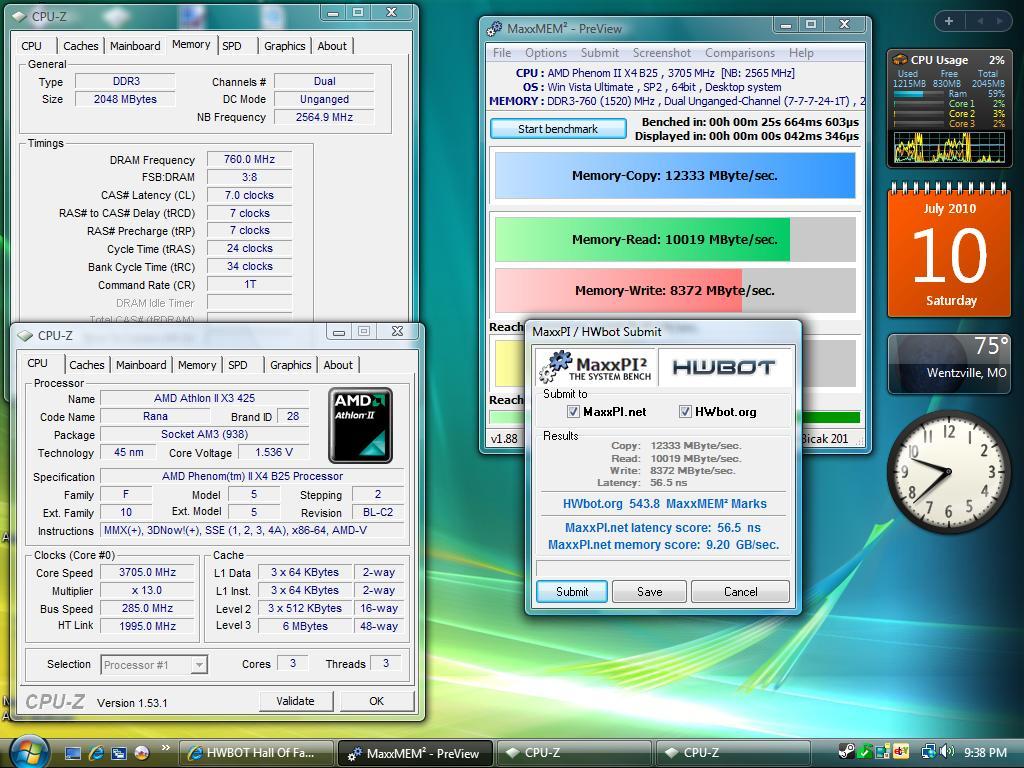Open the MaxxMEM Screenshot menu

pos(662,53)
